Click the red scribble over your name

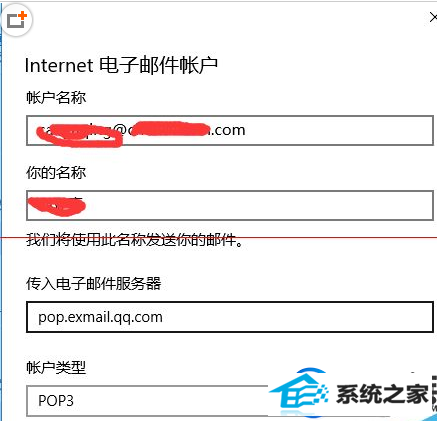56,206
